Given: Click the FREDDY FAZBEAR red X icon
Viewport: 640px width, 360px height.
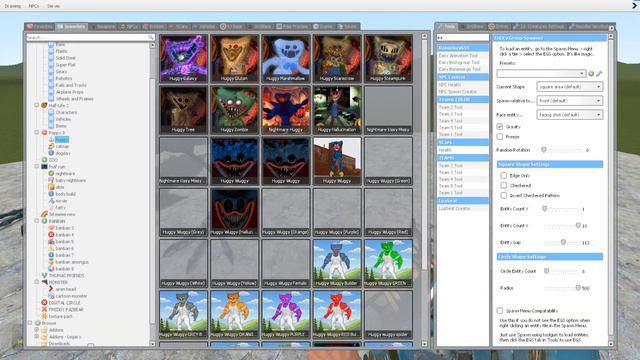Looking at the screenshot, I should (x=44, y=309).
